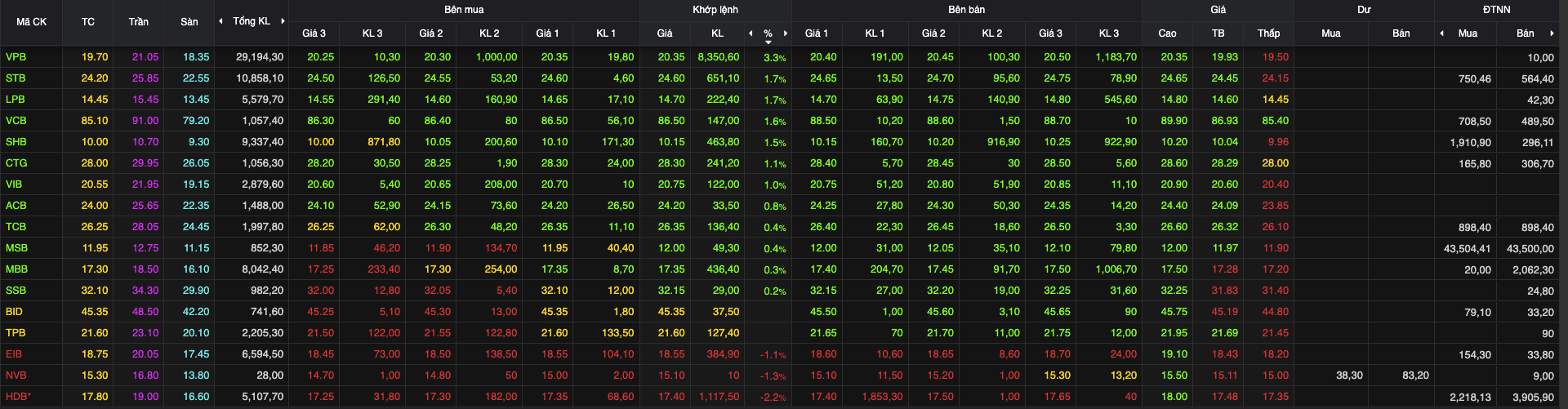Sort by the Sàn column header
This screenshot has width=1568, height=409.
pos(189,22)
